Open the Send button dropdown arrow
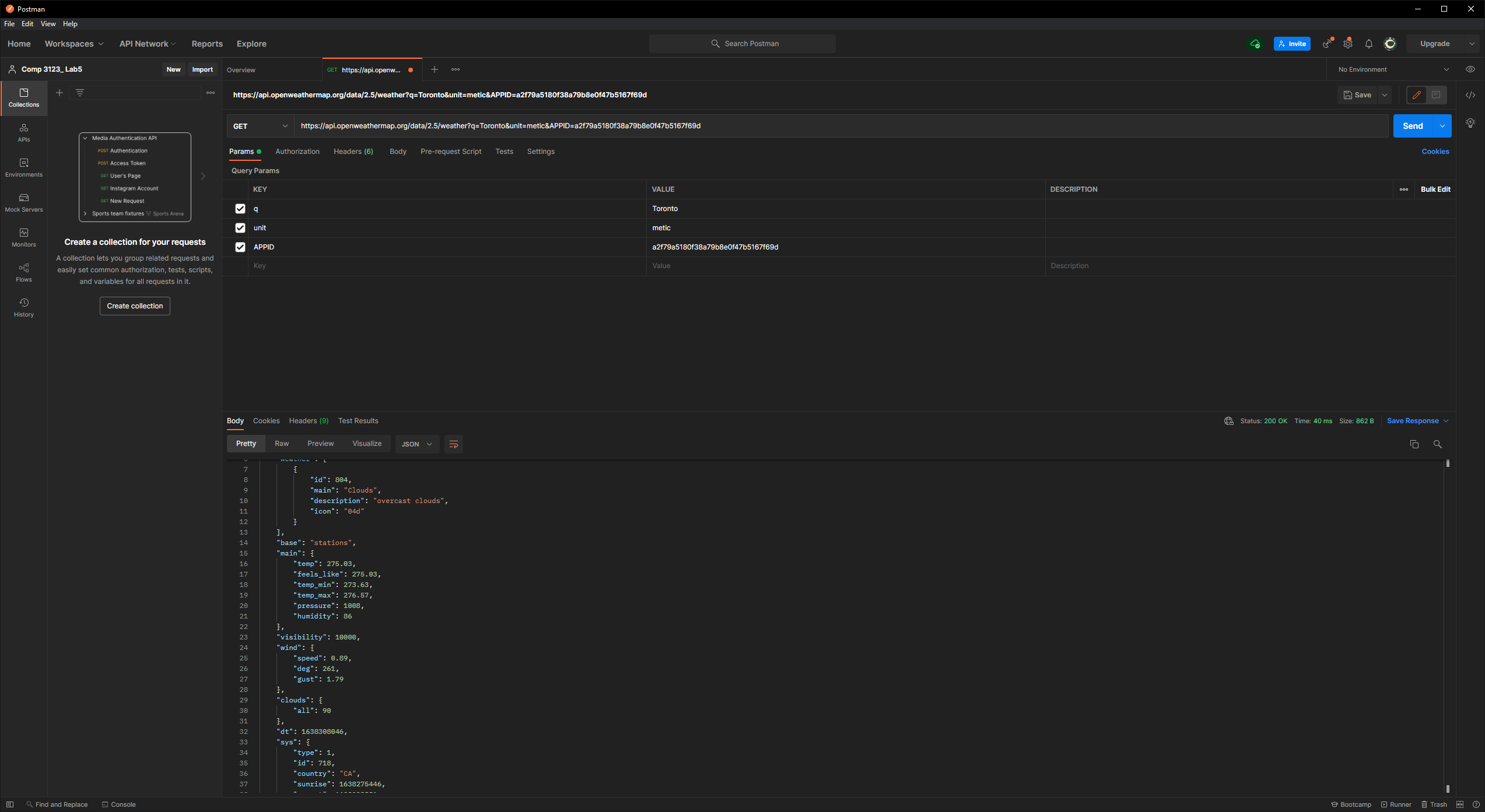This screenshot has width=1485, height=812. click(x=1442, y=126)
